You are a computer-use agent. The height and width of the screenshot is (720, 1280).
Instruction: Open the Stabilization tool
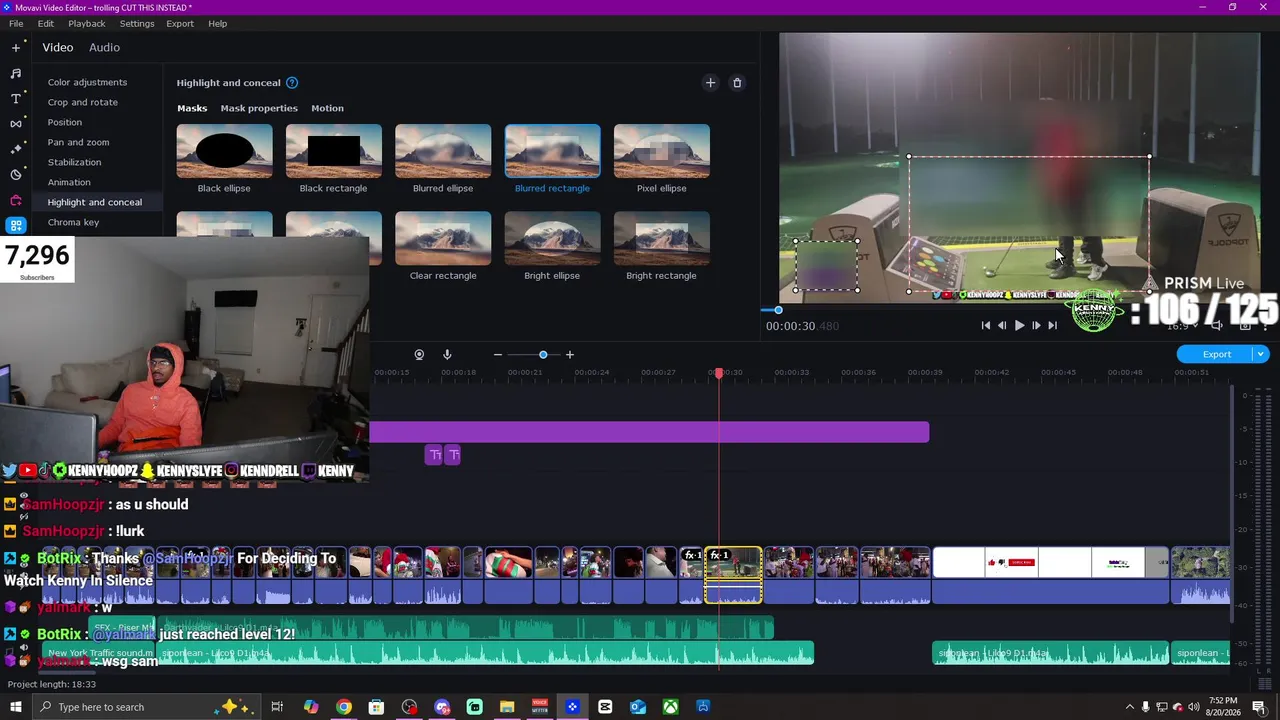(74, 162)
